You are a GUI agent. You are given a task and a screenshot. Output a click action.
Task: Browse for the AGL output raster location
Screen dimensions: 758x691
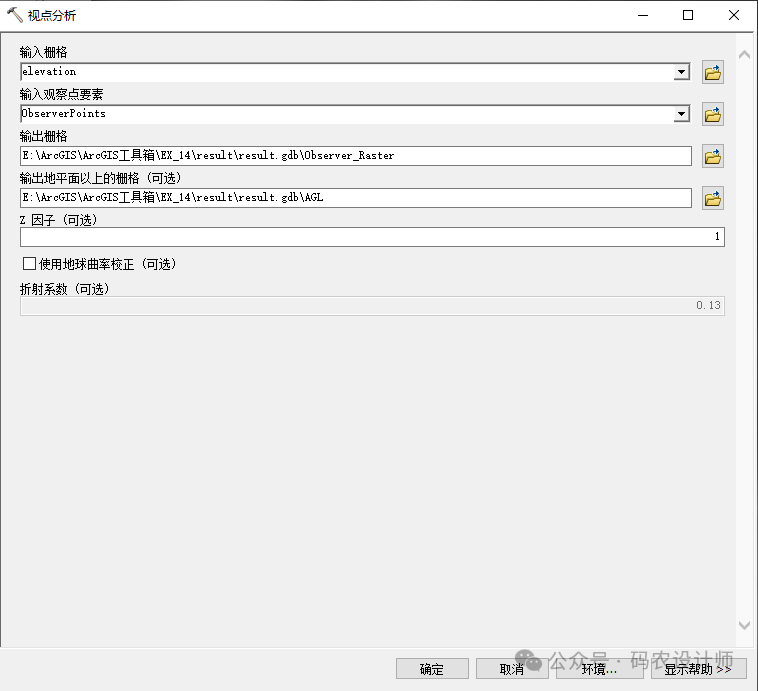[713, 199]
